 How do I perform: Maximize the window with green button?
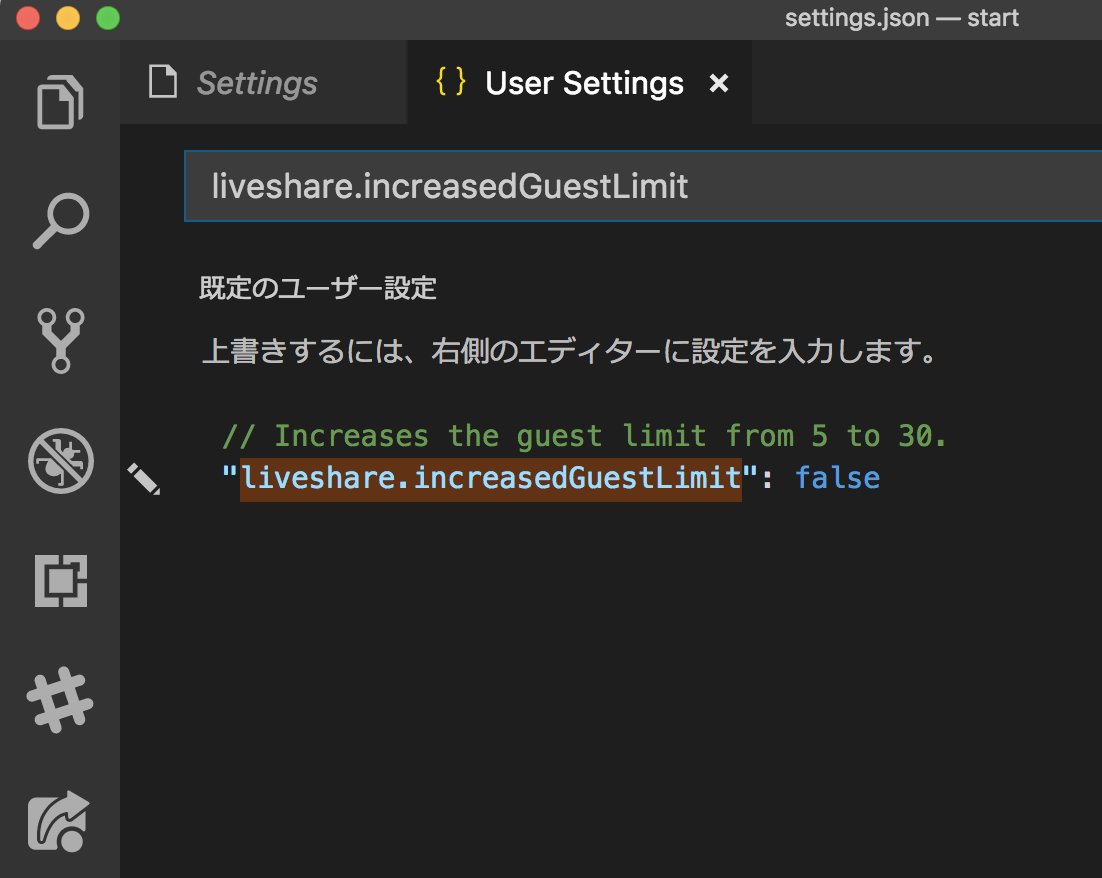(x=108, y=18)
